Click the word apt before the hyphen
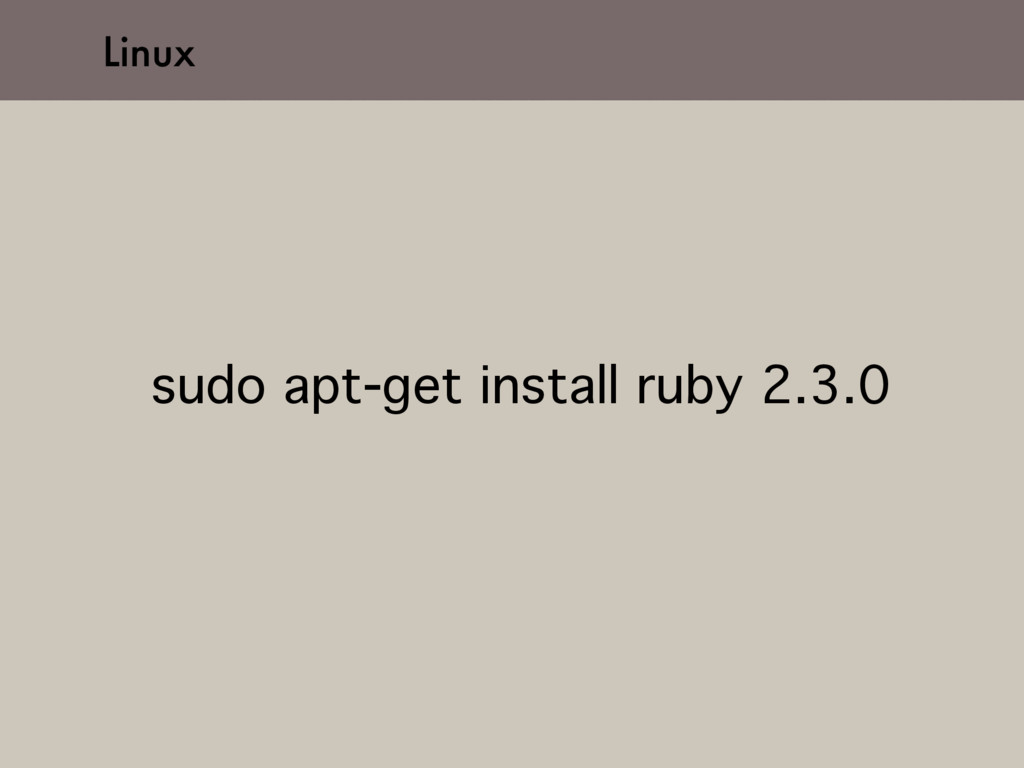Viewport: 1024px width, 768px height. [x=323, y=390]
